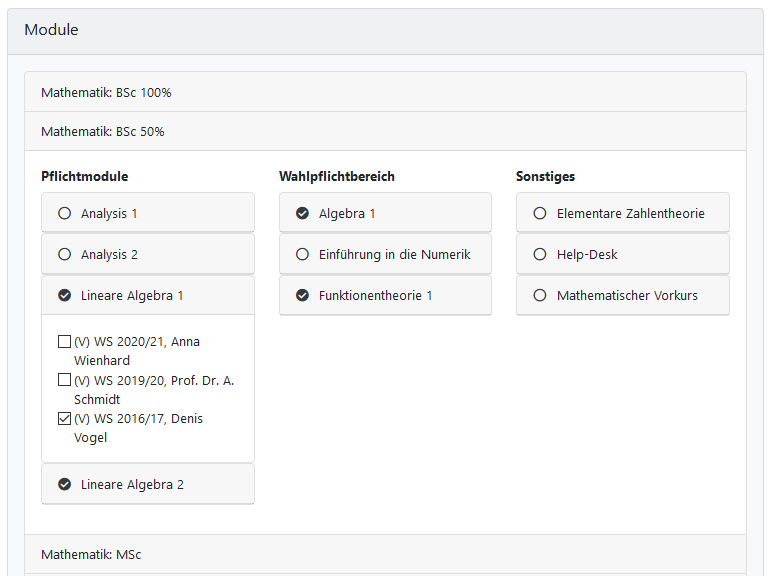
Task: Open the Help-Desk module entry
Action: (587, 254)
